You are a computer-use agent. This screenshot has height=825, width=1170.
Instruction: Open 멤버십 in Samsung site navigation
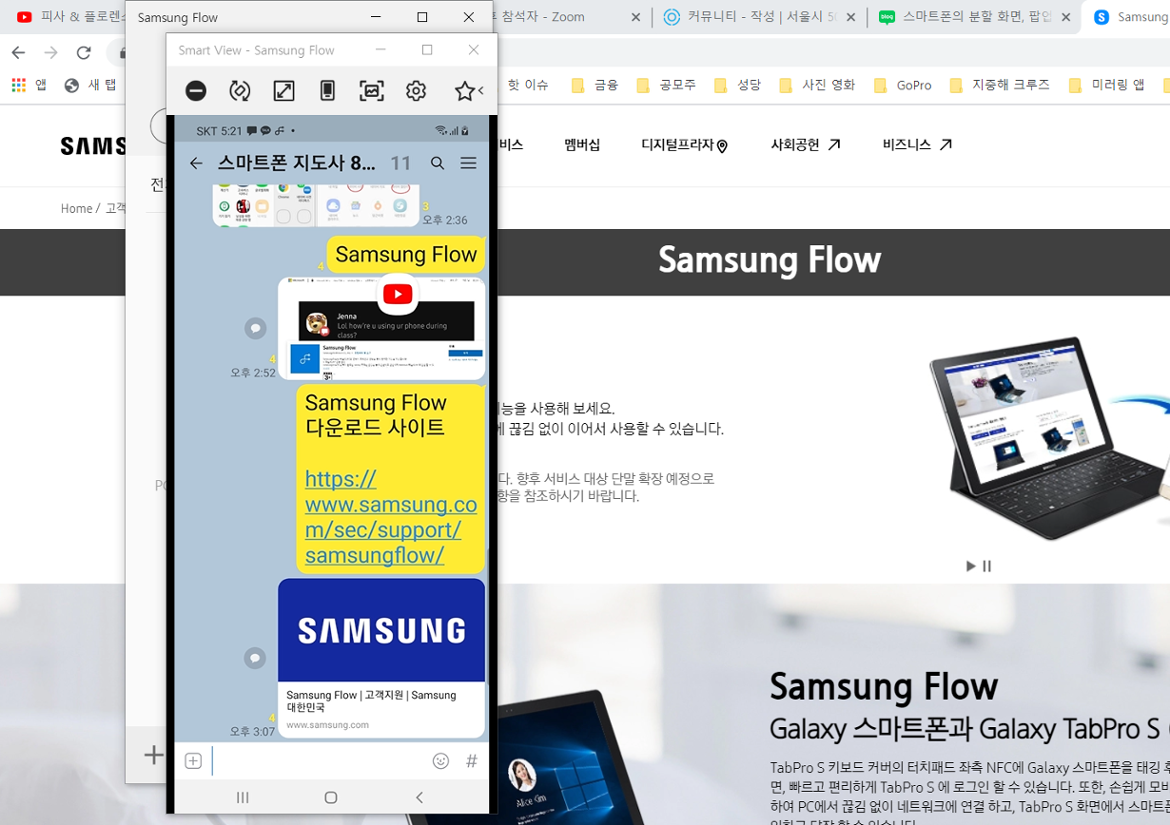click(x=582, y=145)
